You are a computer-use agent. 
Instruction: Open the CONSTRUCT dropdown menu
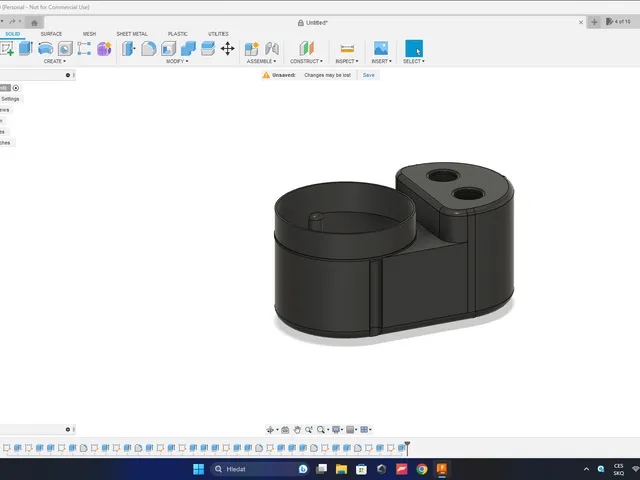click(306, 61)
